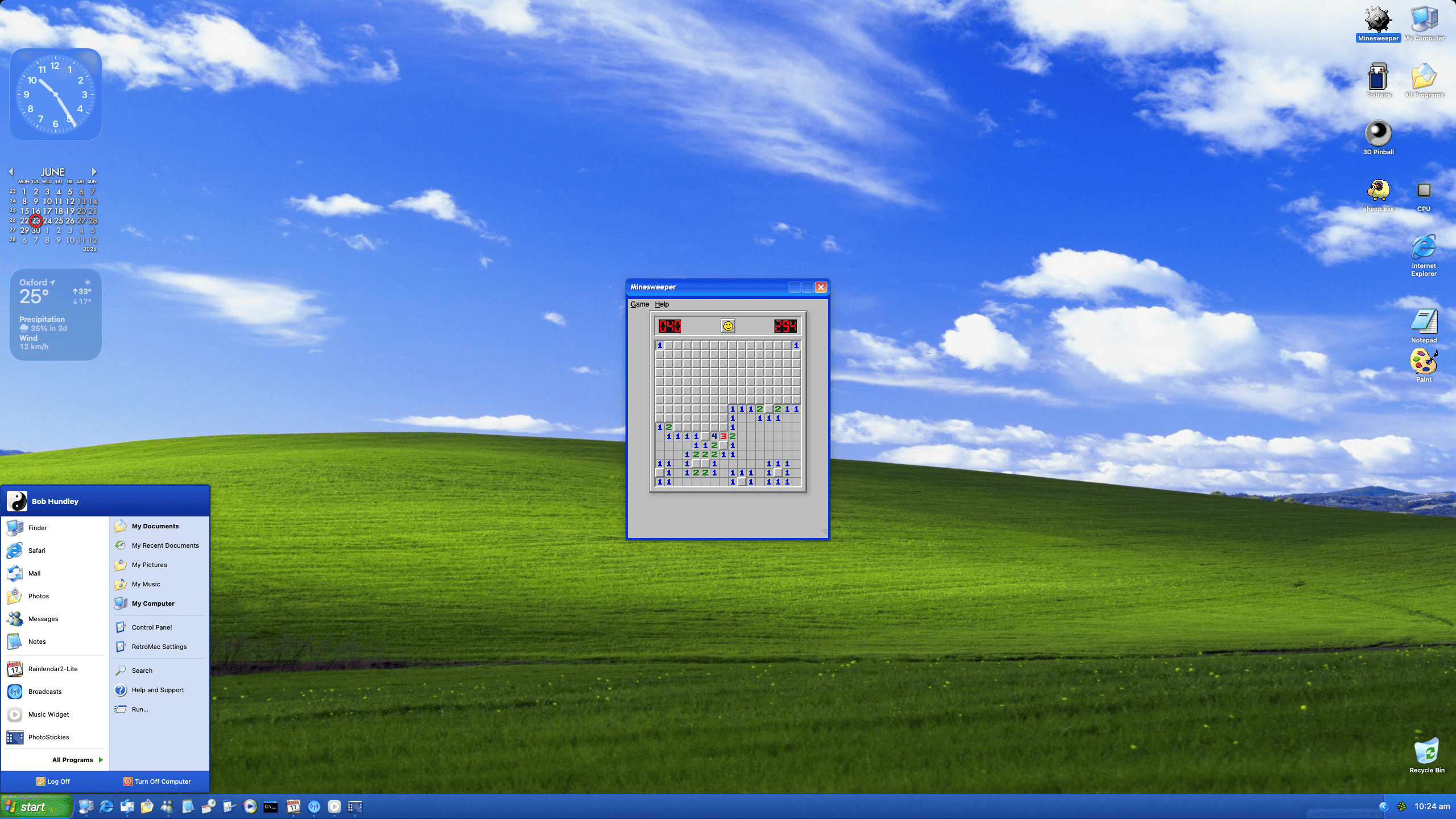Click the Log Off button
Viewport: 1456px width, 819px height.
click(x=53, y=781)
